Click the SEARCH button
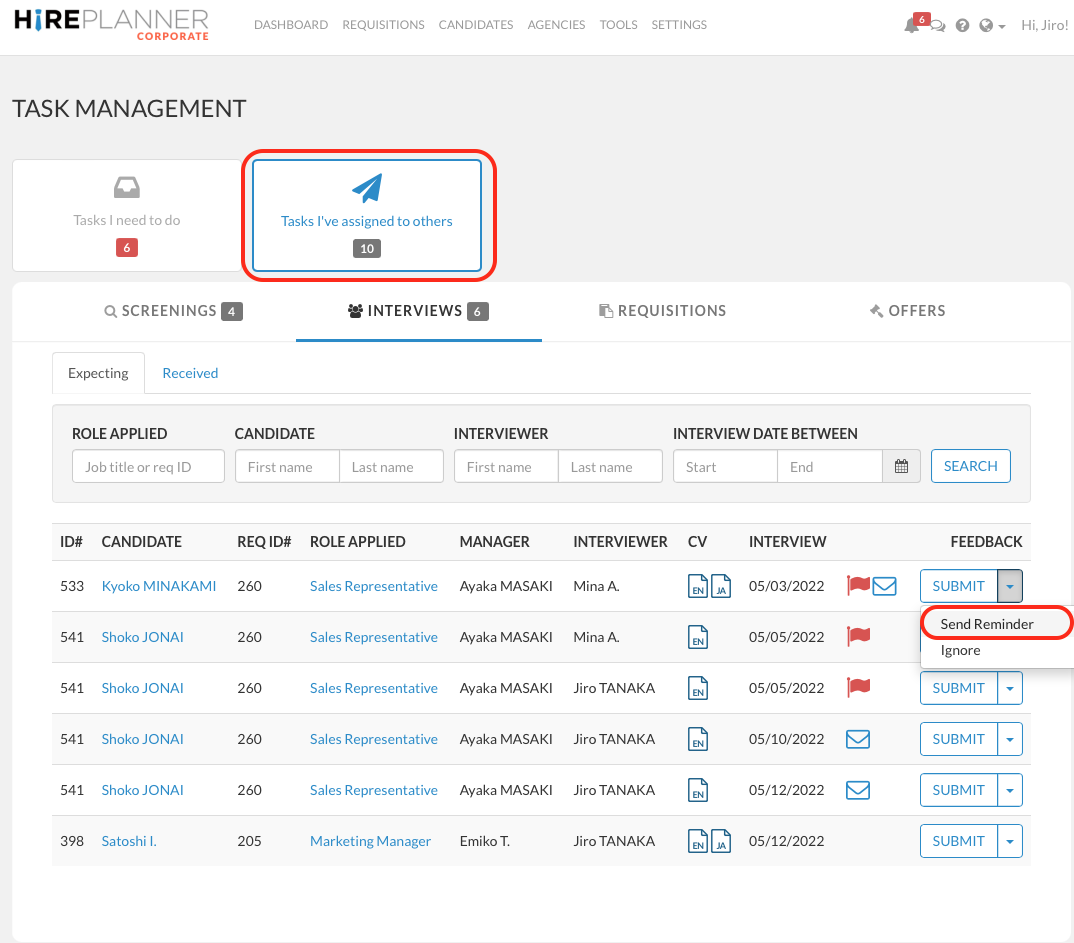This screenshot has height=943, width=1074. pyautogui.click(x=970, y=466)
